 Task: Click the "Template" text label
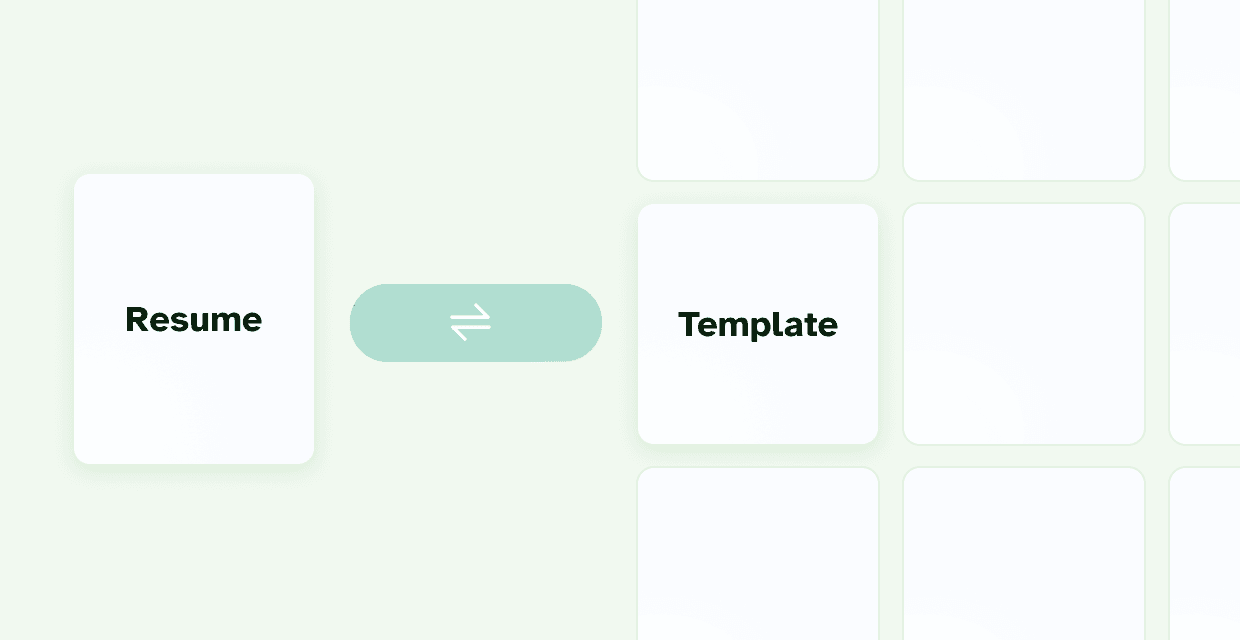(758, 325)
